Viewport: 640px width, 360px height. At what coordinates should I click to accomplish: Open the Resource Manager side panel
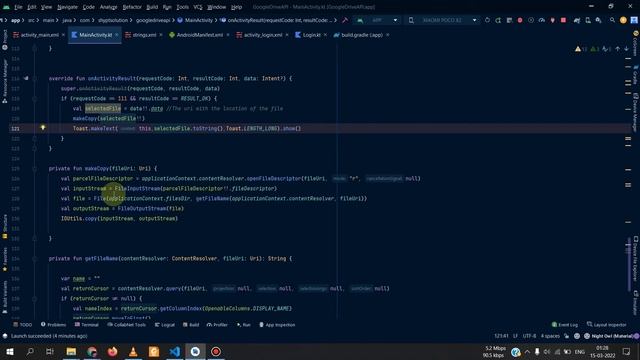click(x=4, y=81)
